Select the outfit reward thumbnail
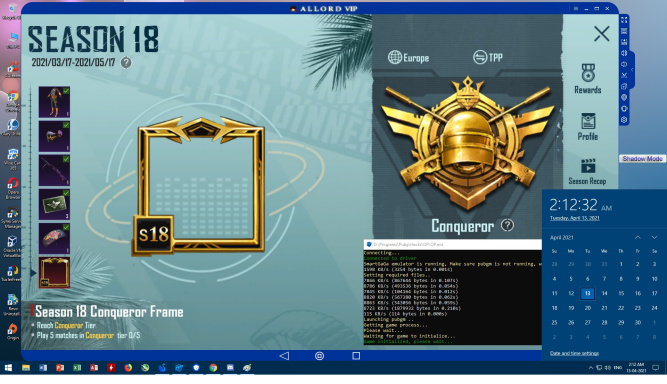Viewport: 667px width, 384px height. pos(54,102)
